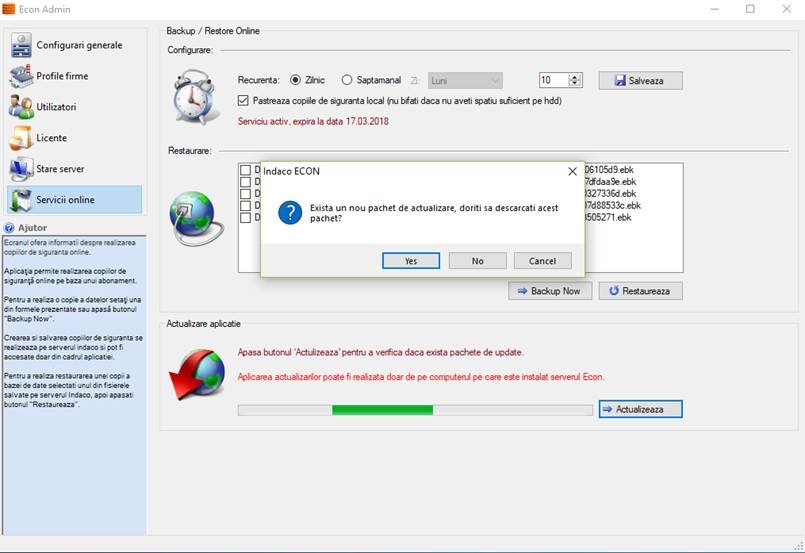The width and height of the screenshot is (805, 553).
Task: Select the file name '06105d9.ebk'
Action: click(609, 169)
